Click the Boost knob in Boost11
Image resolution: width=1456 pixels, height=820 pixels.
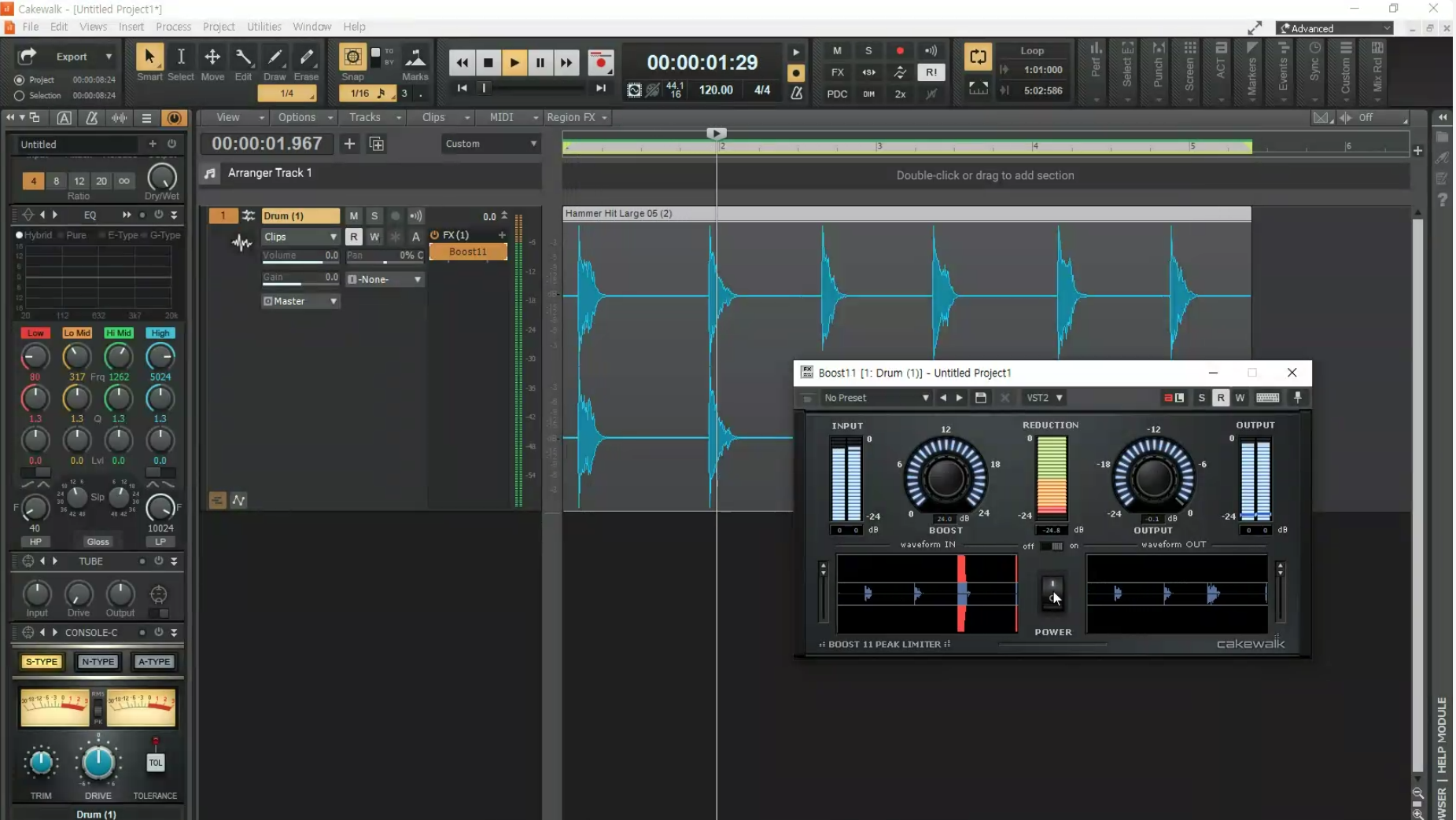point(946,476)
